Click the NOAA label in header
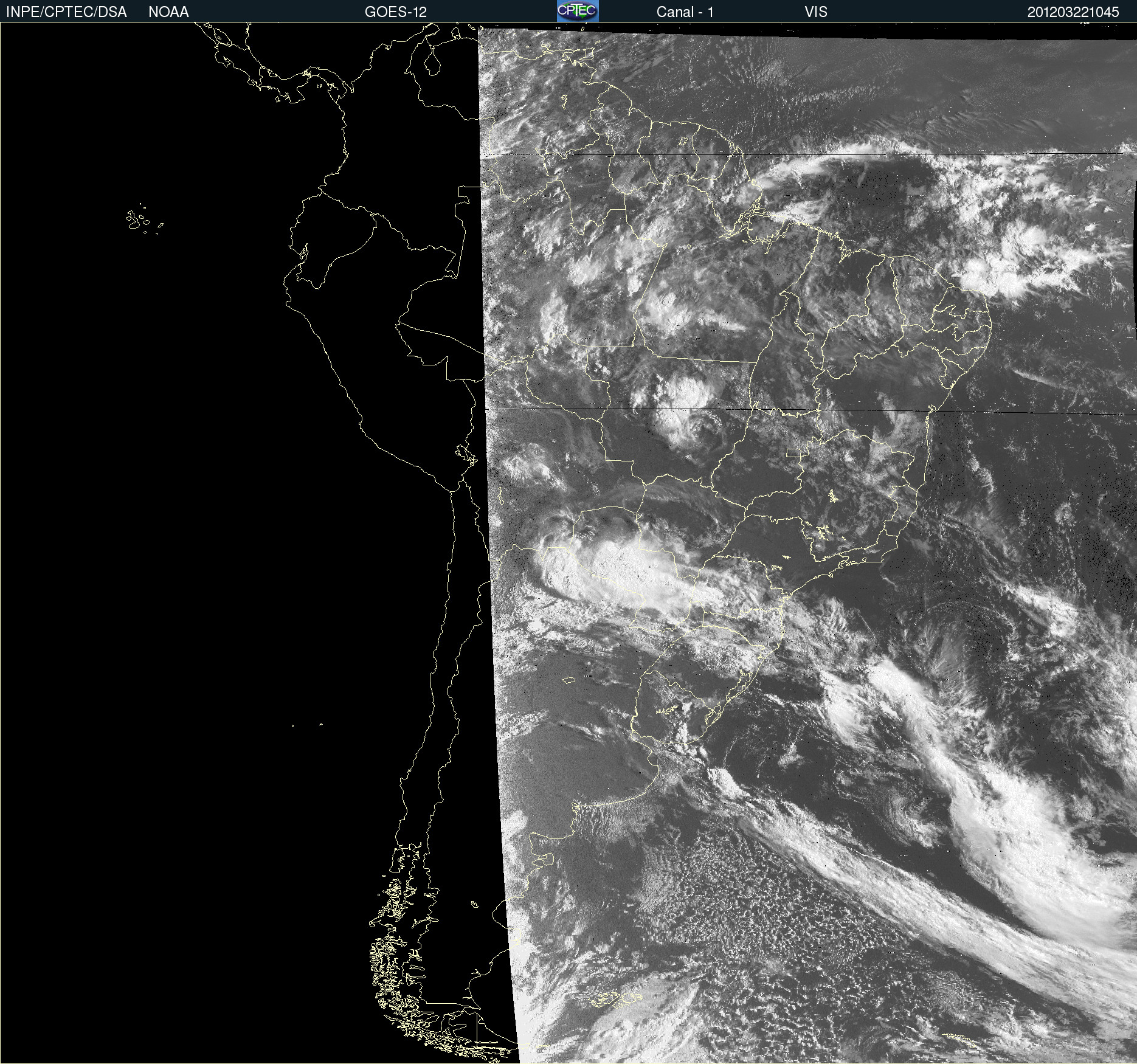 168,12
